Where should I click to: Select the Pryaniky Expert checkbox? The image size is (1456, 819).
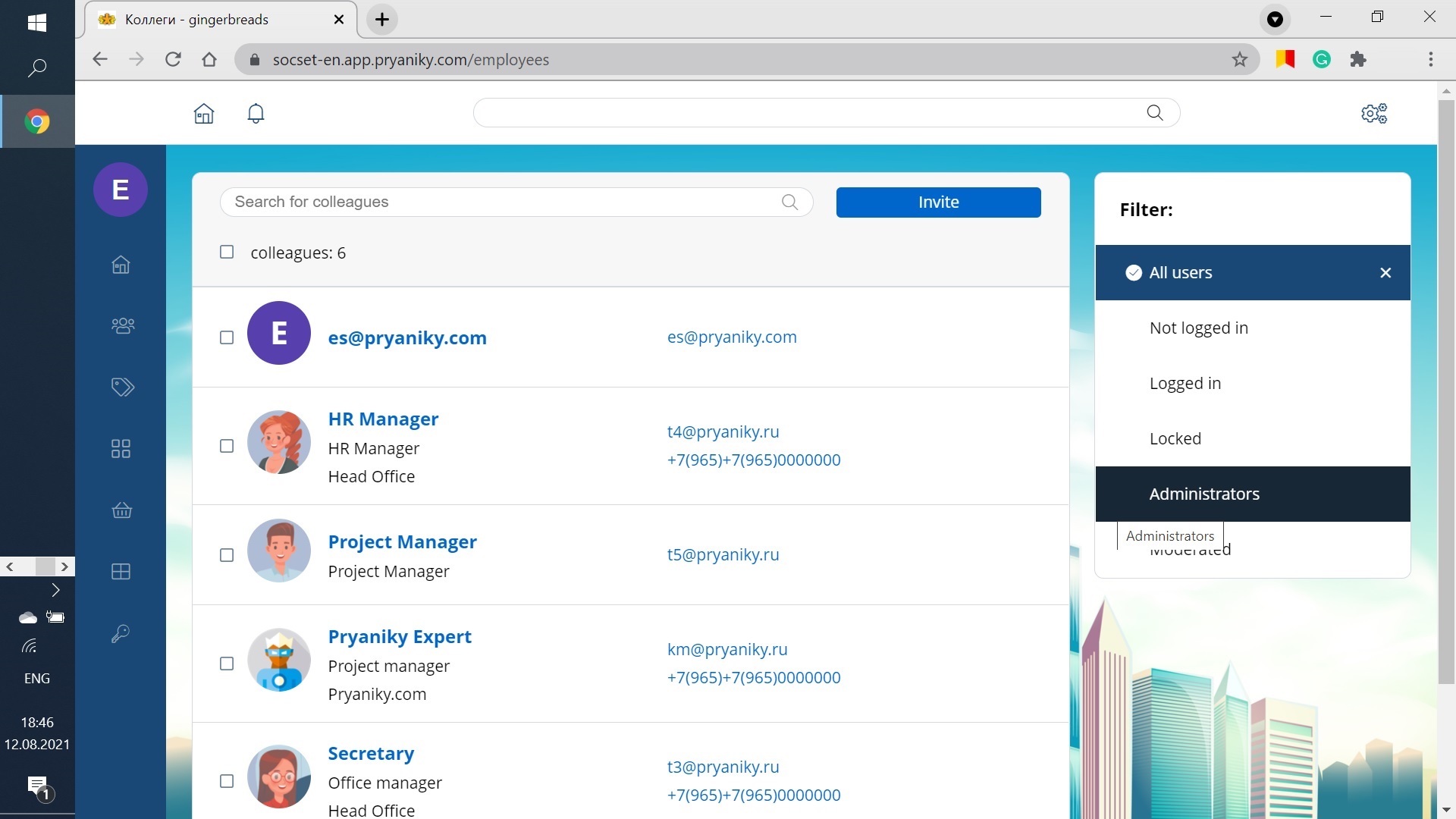[227, 664]
